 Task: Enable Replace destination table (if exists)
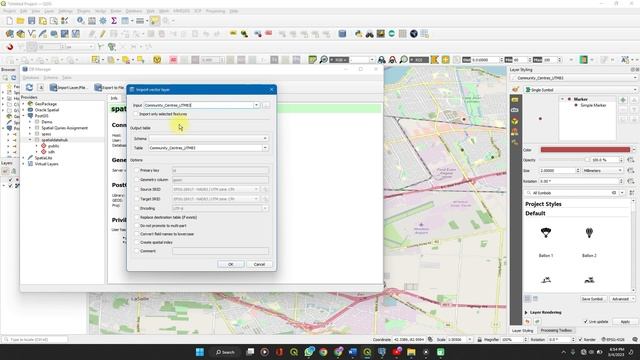(x=137, y=218)
